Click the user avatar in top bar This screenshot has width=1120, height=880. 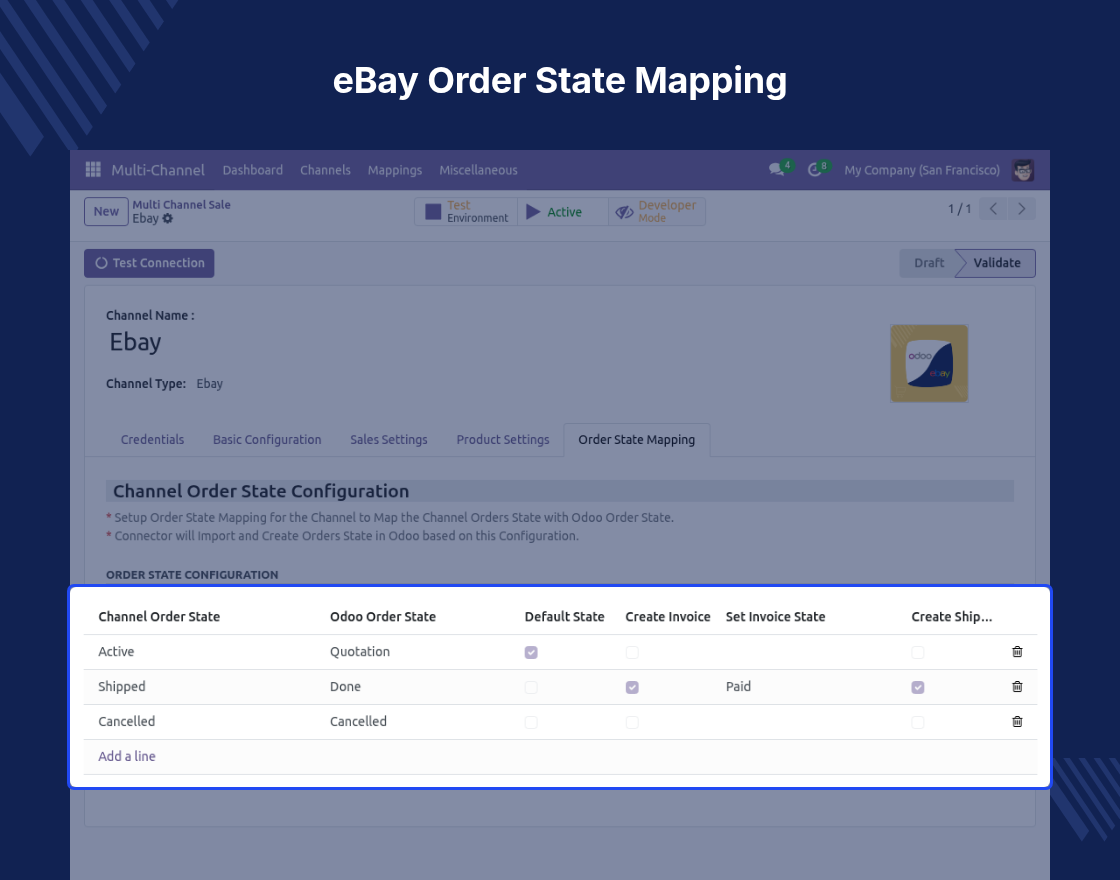click(x=1023, y=170)
